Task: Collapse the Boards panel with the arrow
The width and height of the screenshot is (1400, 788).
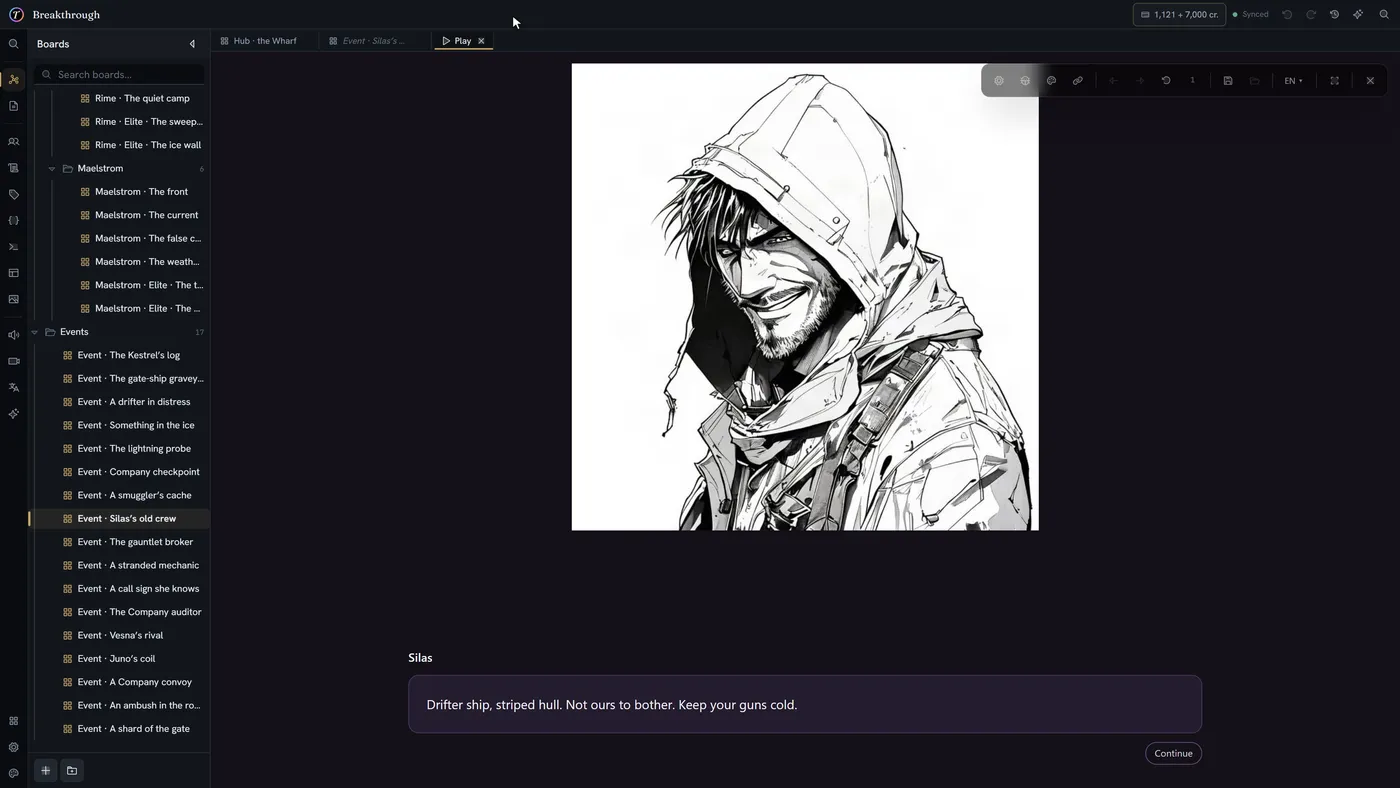Action: click(x=192, y=44)
